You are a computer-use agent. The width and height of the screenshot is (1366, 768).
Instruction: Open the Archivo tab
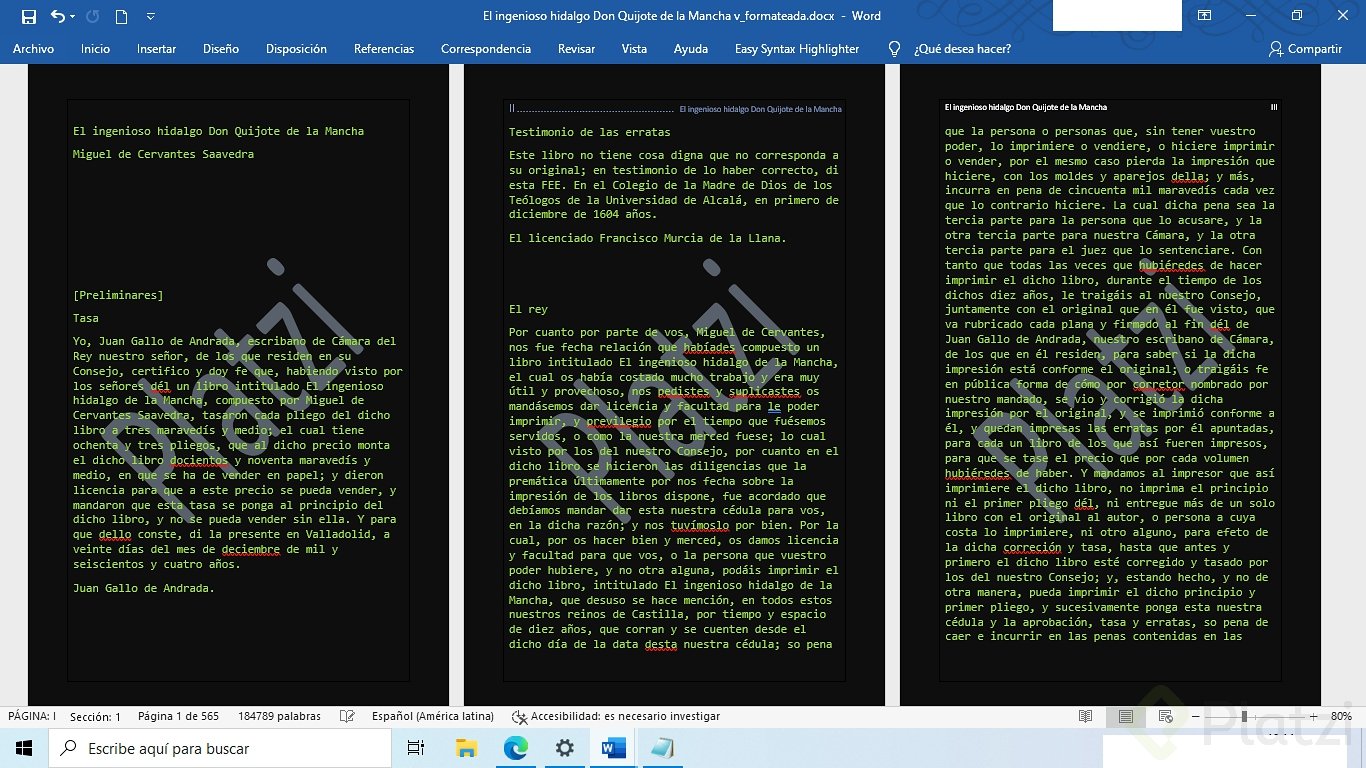(33, 49)
